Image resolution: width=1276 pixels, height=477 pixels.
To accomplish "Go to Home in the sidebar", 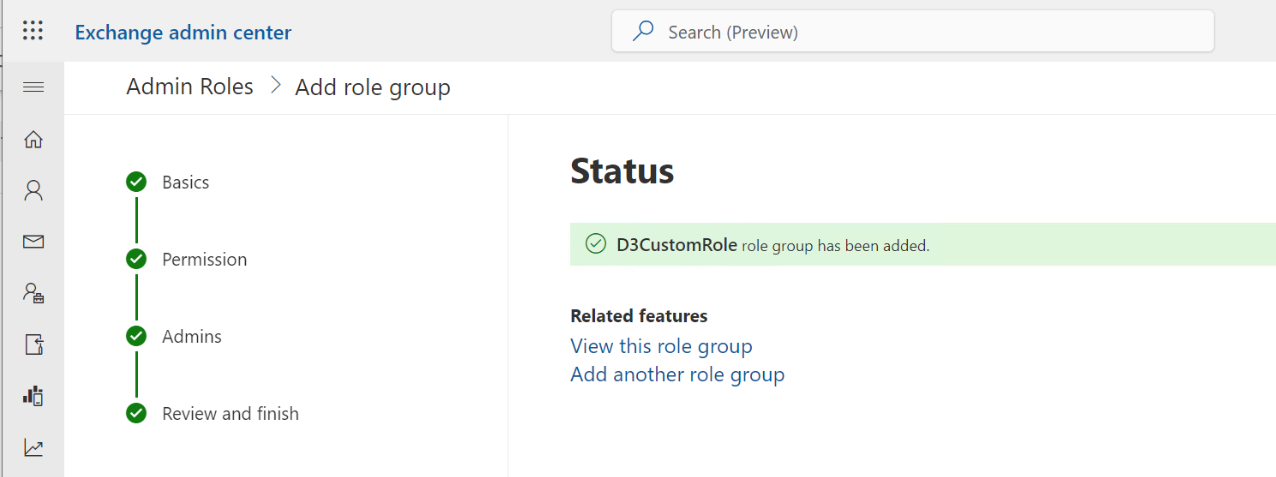I will 33,139.
